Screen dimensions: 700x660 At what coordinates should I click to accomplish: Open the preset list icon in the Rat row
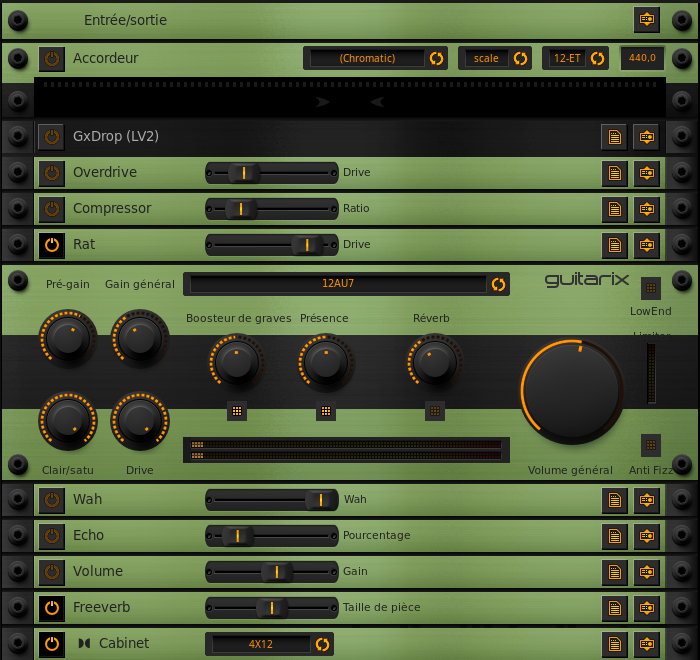pyautogui.click(x=614, y=245)
